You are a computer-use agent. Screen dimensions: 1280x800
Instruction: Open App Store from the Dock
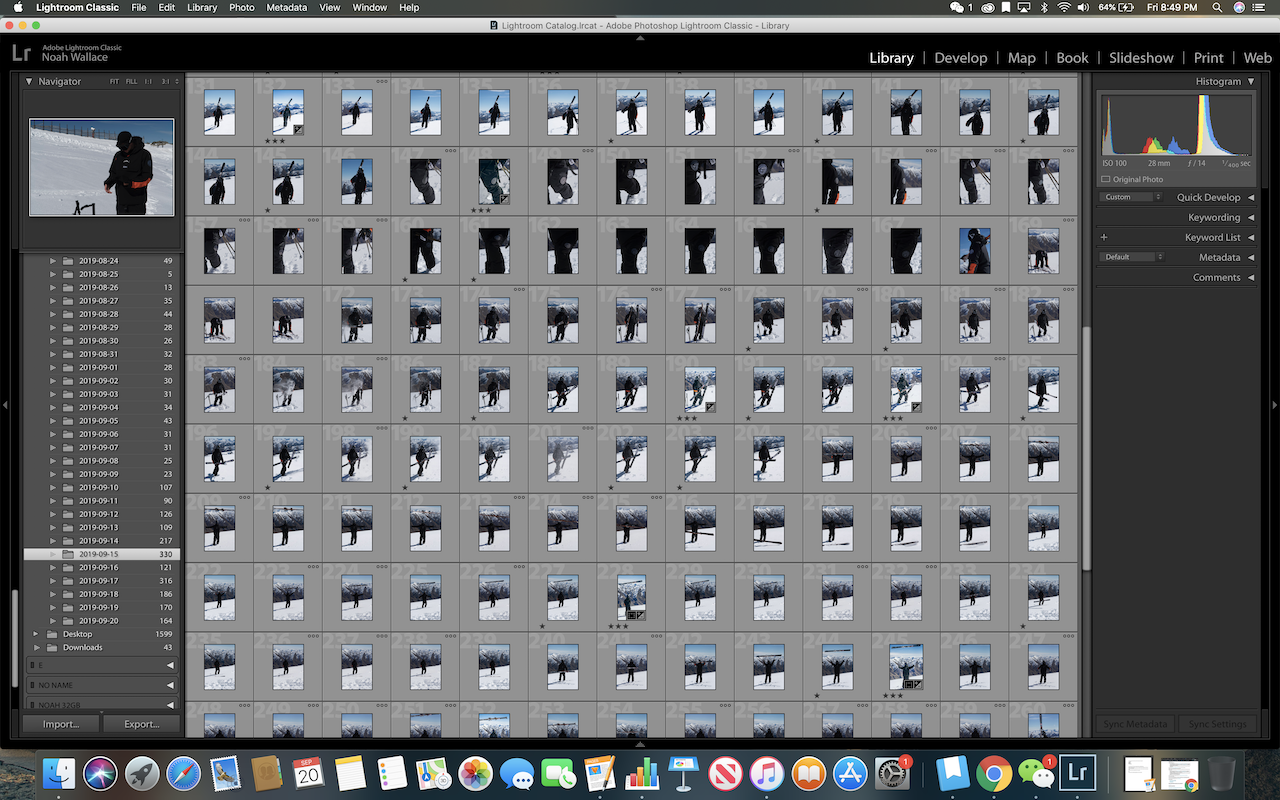coord(849,773)
